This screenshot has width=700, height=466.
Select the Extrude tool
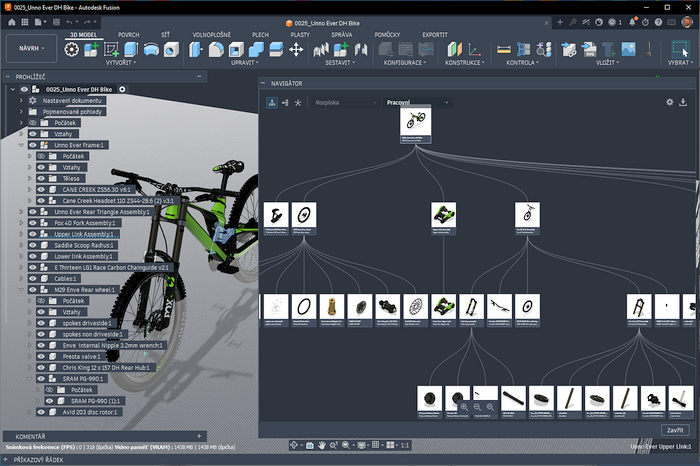(x=131, y=49)
